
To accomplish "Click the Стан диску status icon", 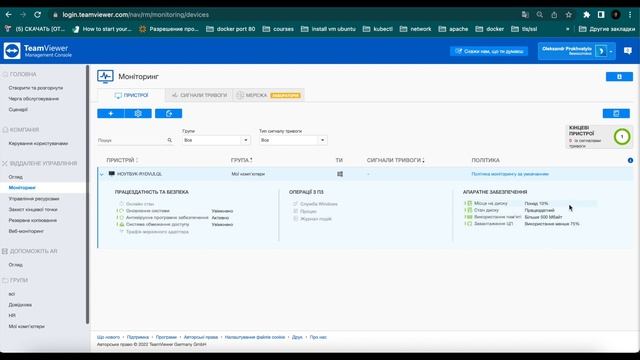I will [469, 210].
